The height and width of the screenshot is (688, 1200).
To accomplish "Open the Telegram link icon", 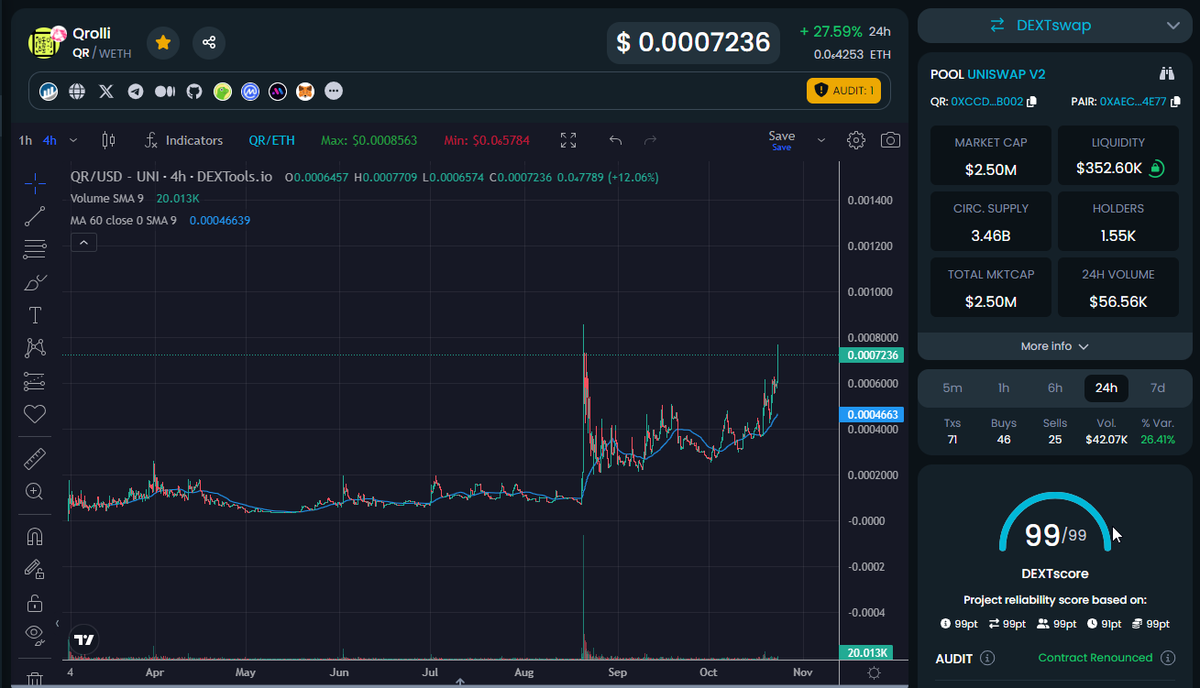I will coord(135,91).
